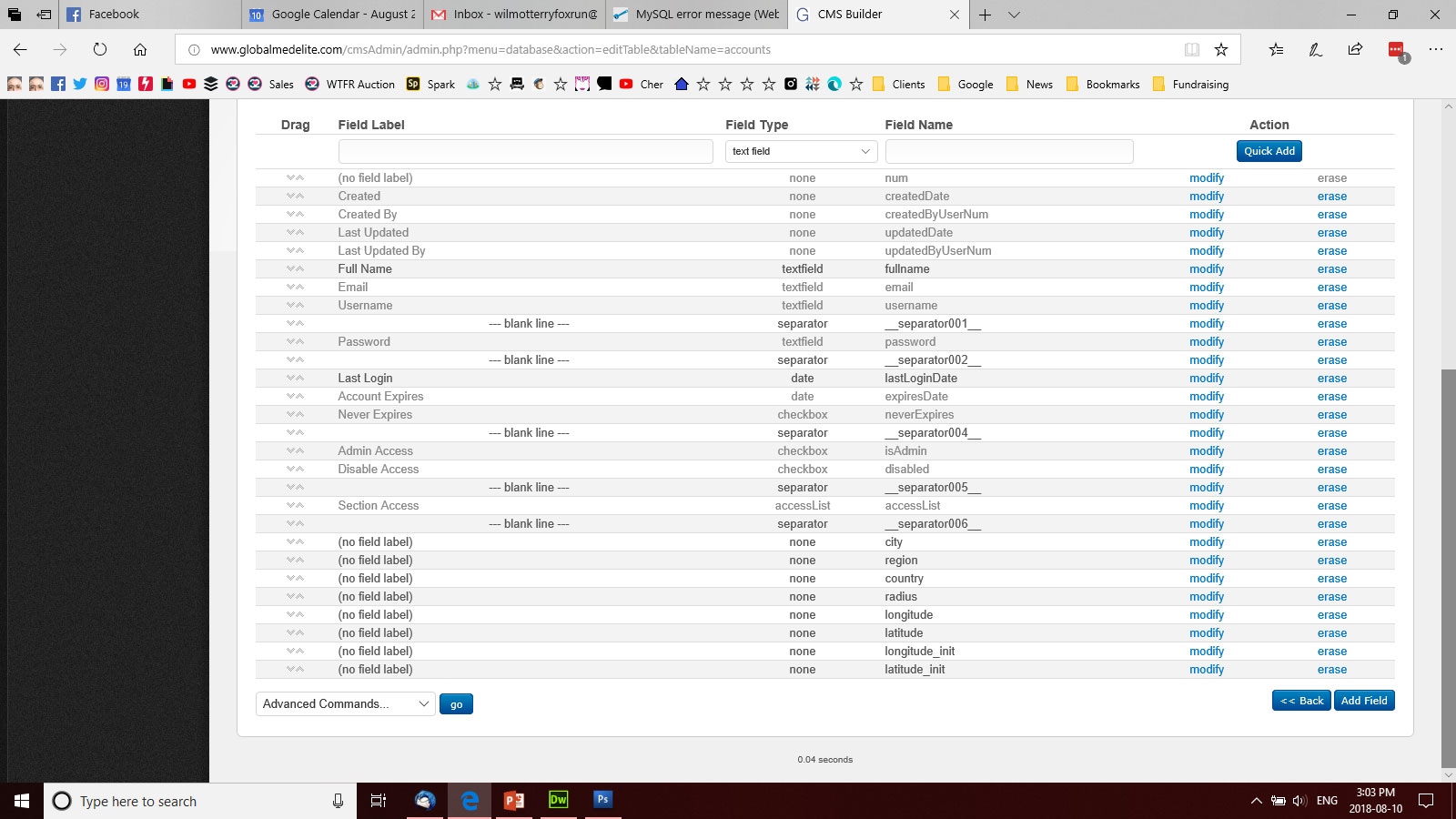This screenshot has height=819, width=1456.
Task: Open the LastPass extension icon
Action: [1396, 50]
